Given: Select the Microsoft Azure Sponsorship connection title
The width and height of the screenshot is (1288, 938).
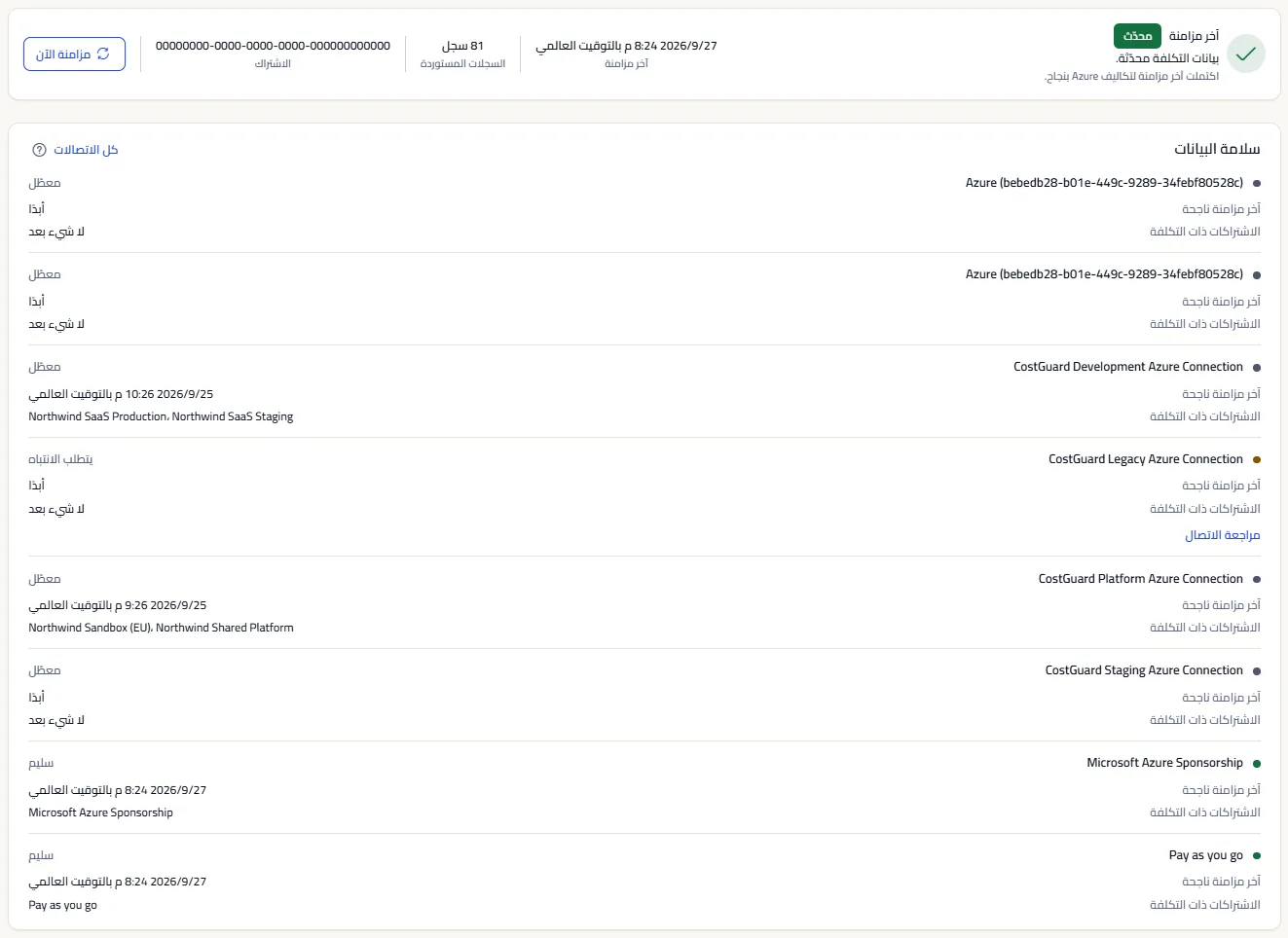Looking at the screenshot, I should pos(1164,763).
